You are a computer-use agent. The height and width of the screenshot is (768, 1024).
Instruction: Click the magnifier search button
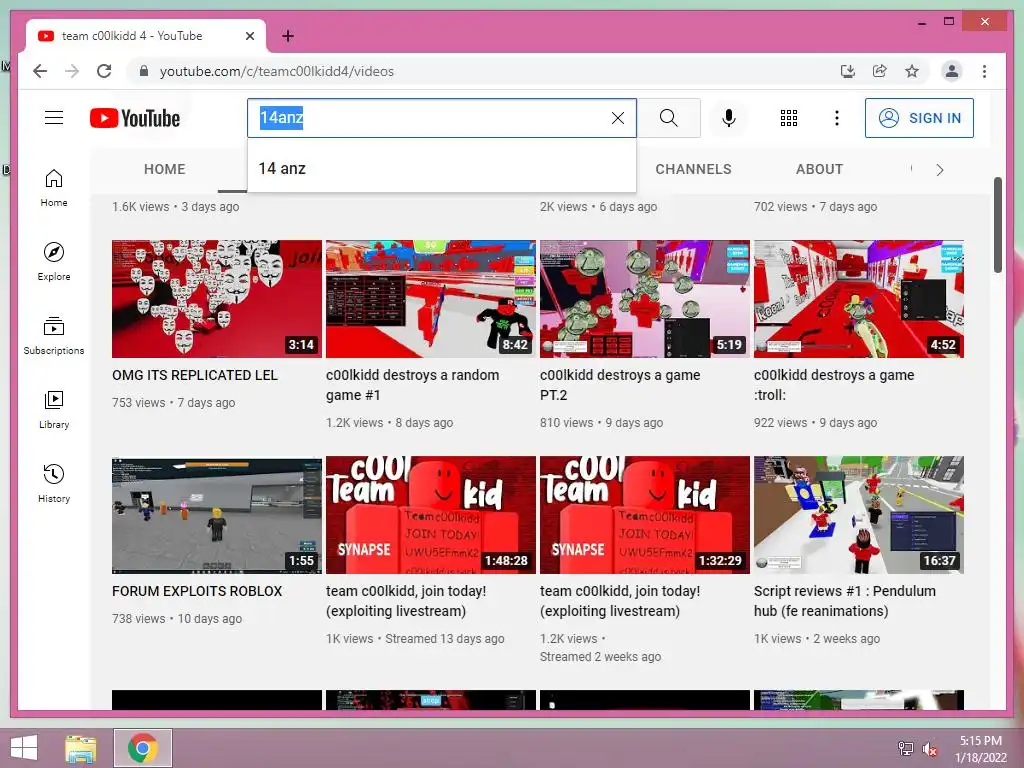point(668,118)
